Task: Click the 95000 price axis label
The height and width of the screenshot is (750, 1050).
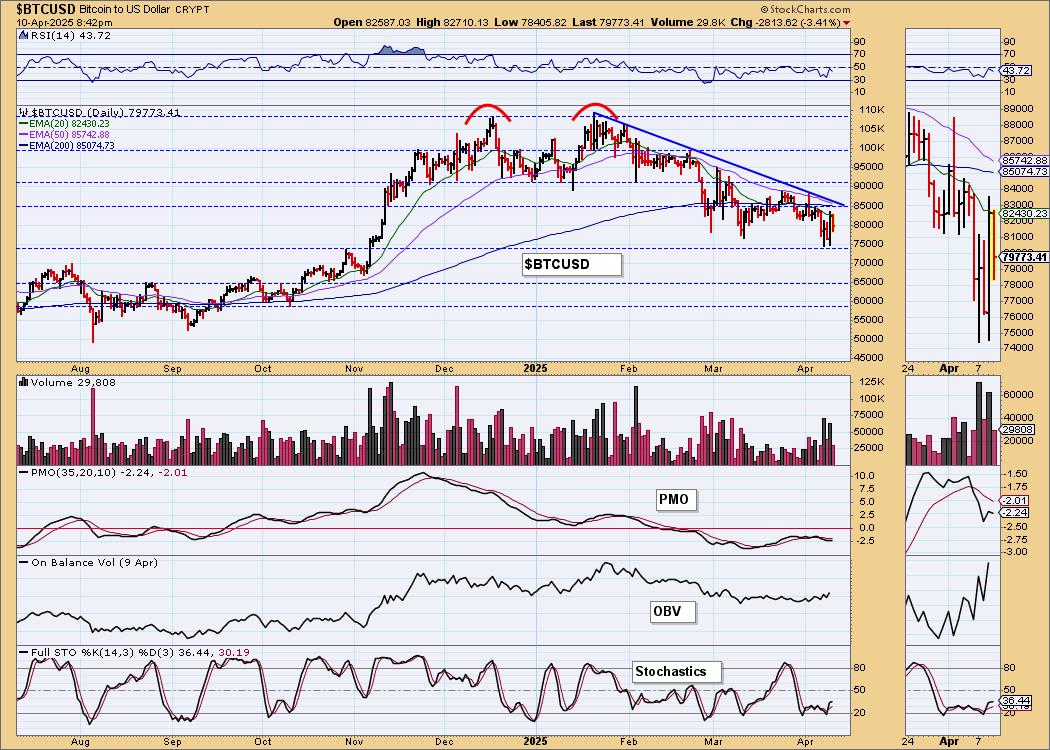Action: pos(869,167)
